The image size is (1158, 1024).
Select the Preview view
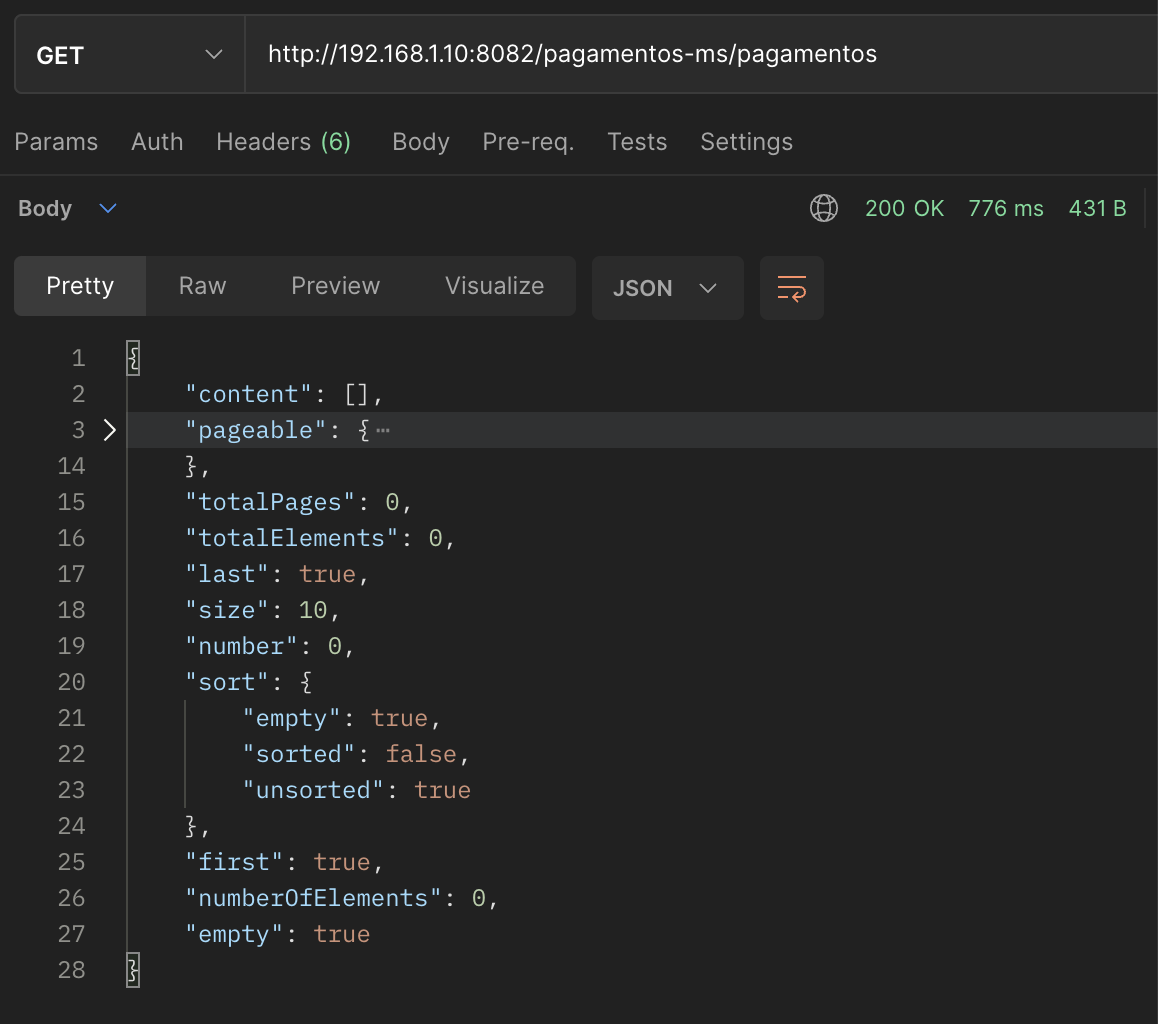[x=335, y=286]
